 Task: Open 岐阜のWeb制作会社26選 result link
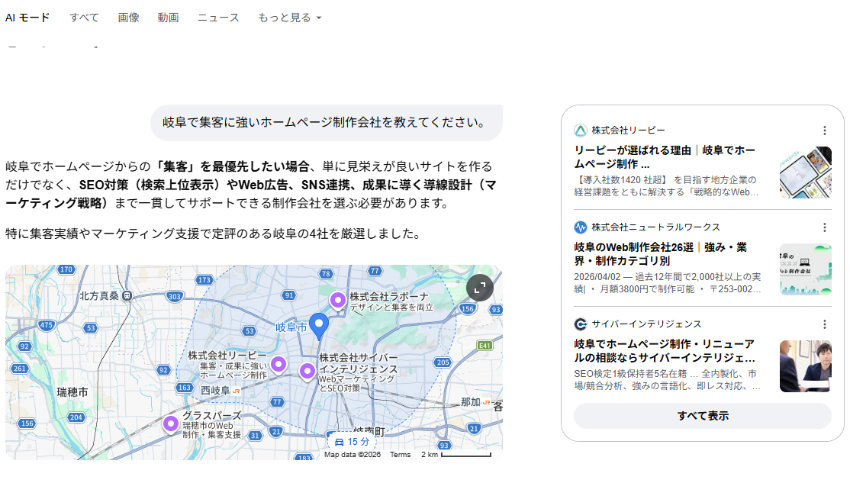pyautogui.click(x=660, y=254)
